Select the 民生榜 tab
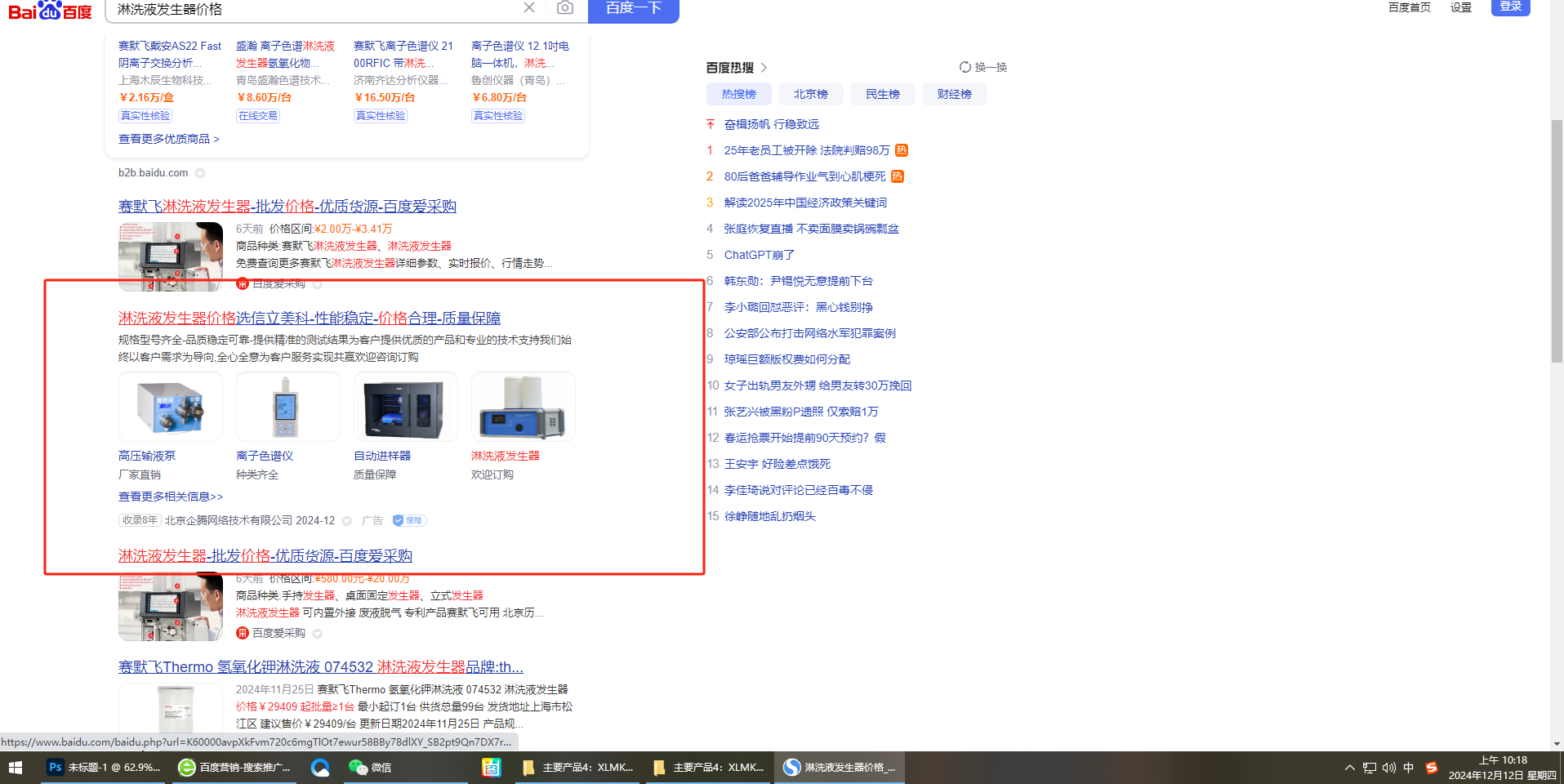Viewport: 1564px width, 784px height. point(883,94)
